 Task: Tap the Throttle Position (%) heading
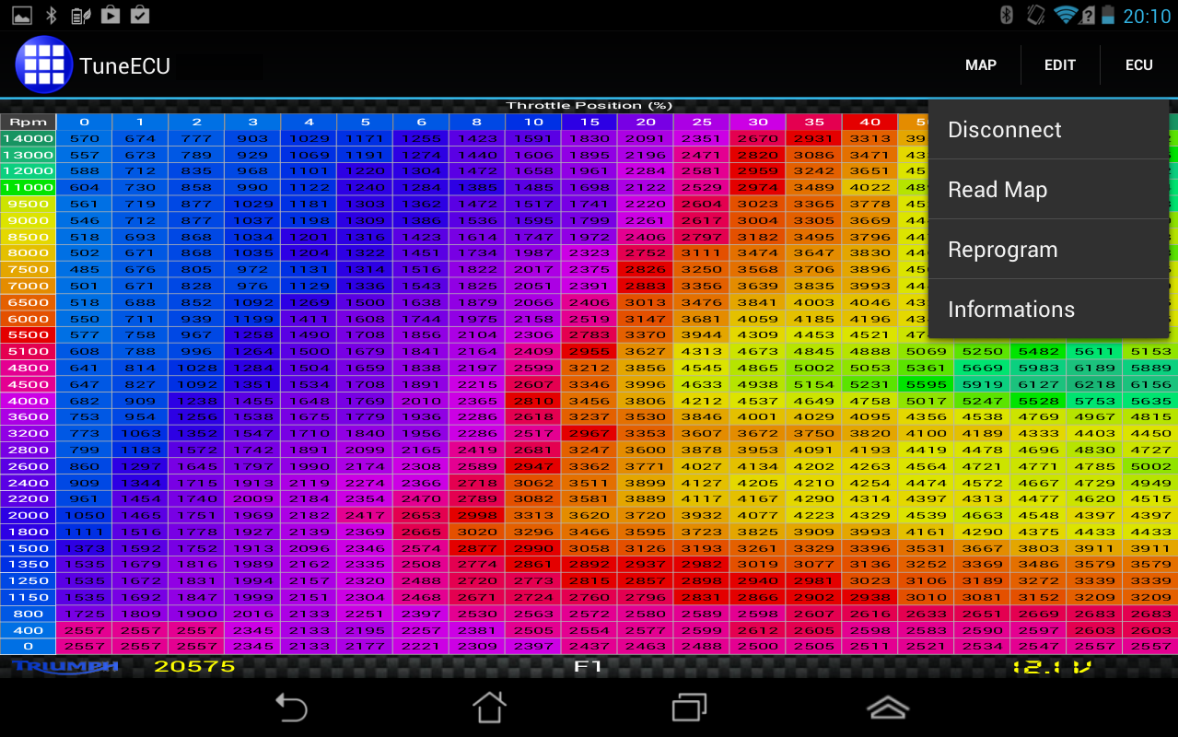[589, 106]
